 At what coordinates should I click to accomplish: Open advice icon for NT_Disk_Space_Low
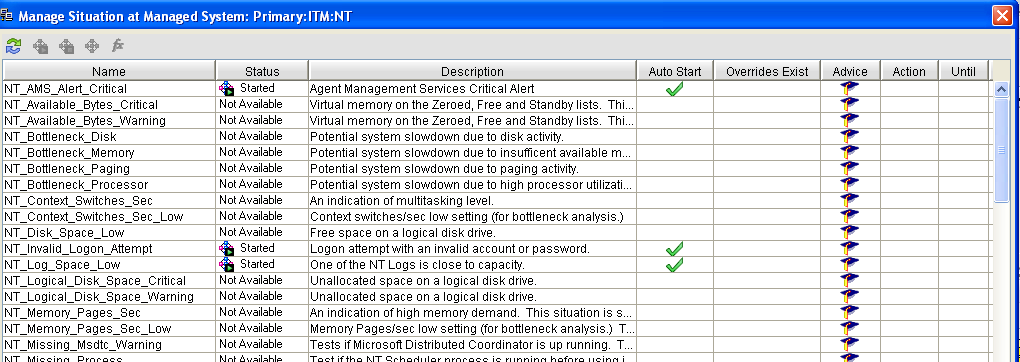coord(850,232)
